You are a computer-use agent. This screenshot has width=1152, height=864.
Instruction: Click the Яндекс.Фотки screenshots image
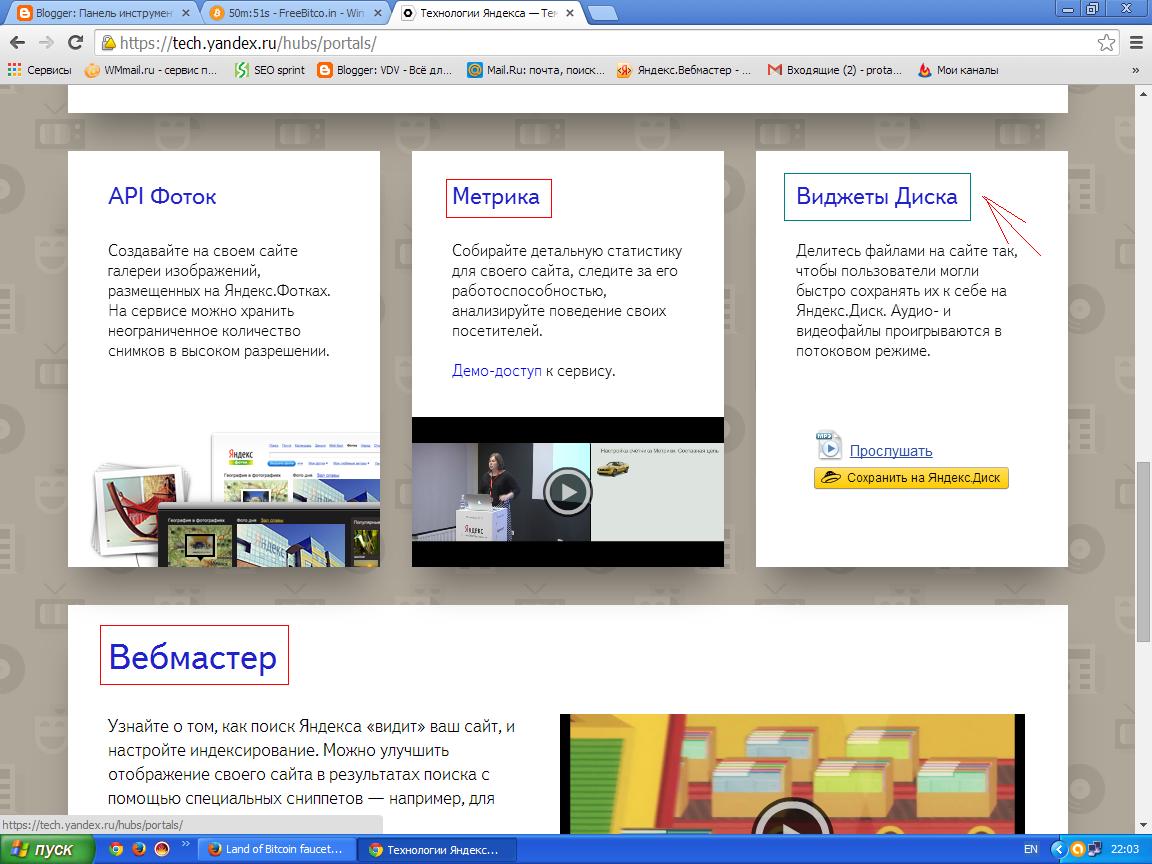pos(237,500)
